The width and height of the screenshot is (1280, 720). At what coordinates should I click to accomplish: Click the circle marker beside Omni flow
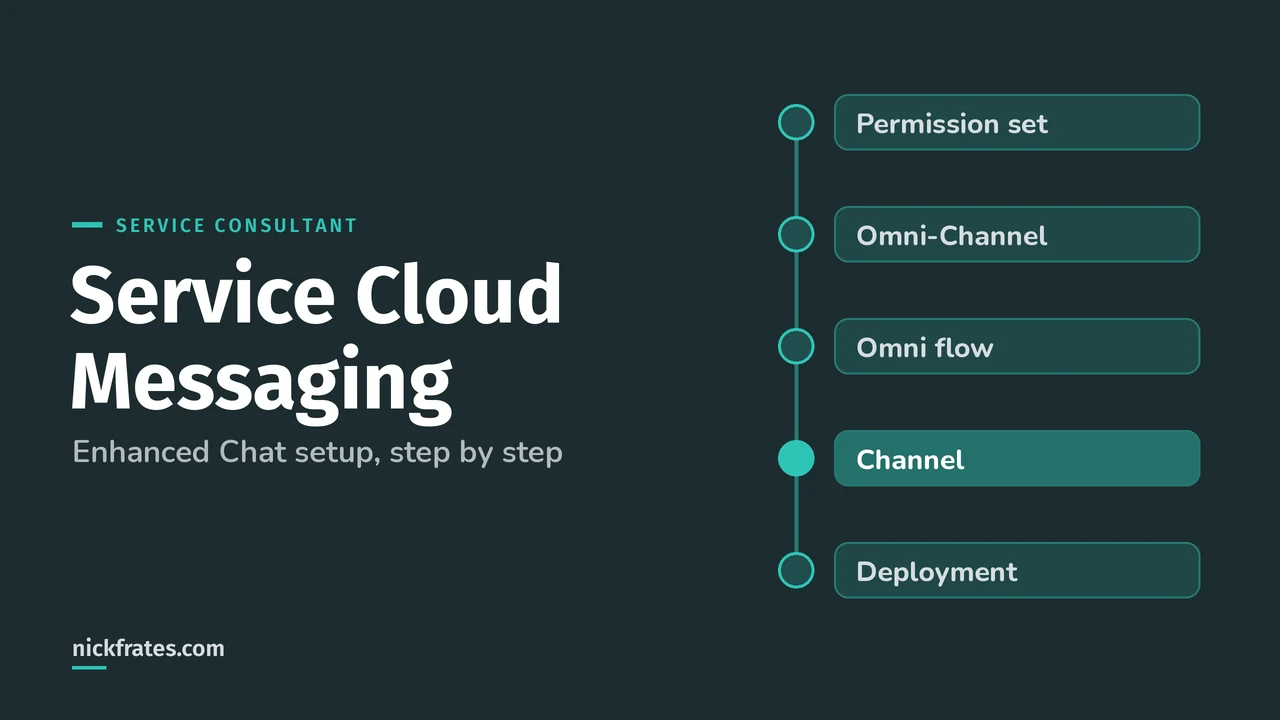point(796,346)
